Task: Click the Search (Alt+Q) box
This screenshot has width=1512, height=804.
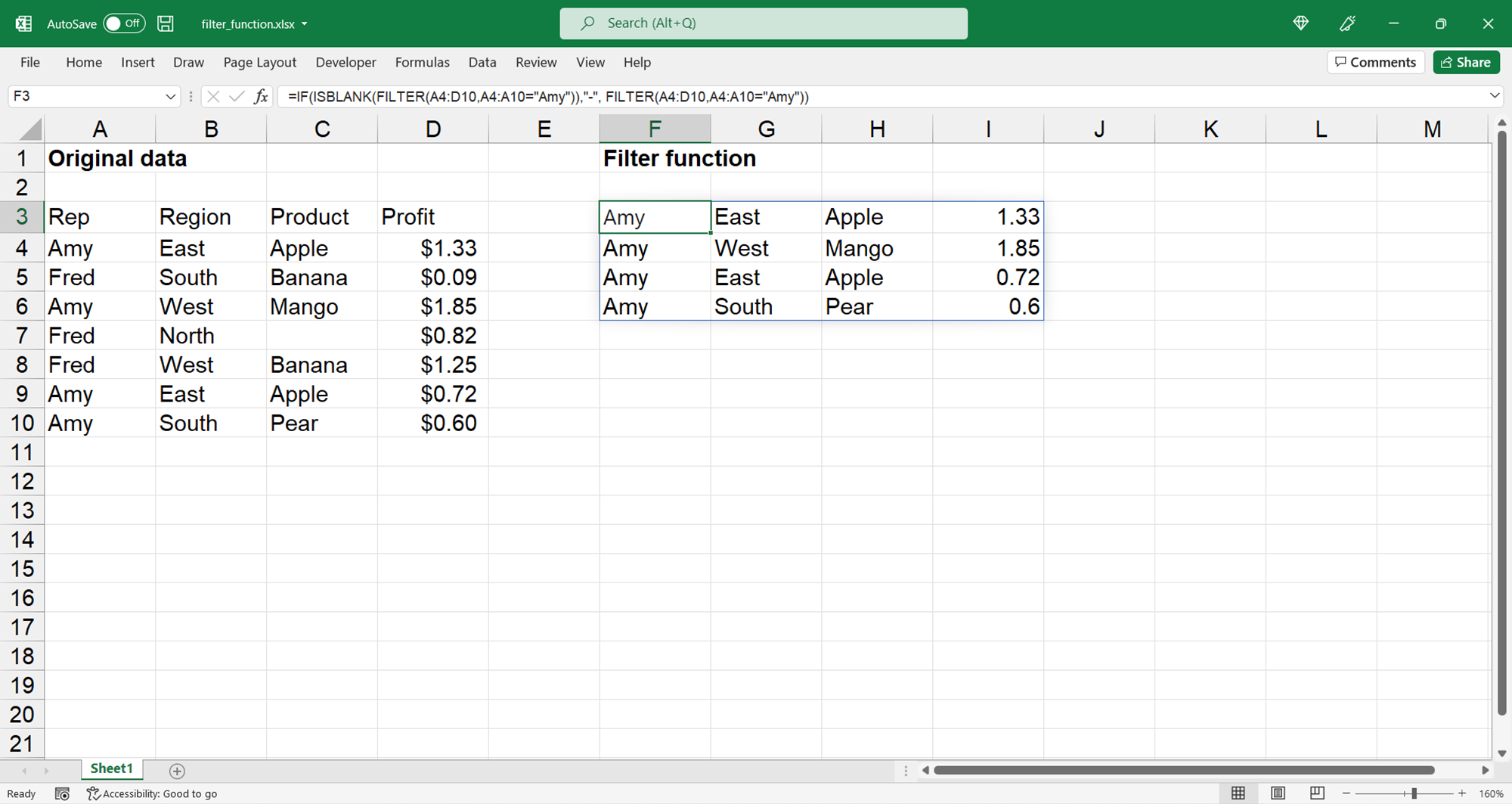Action: [763, 23]
